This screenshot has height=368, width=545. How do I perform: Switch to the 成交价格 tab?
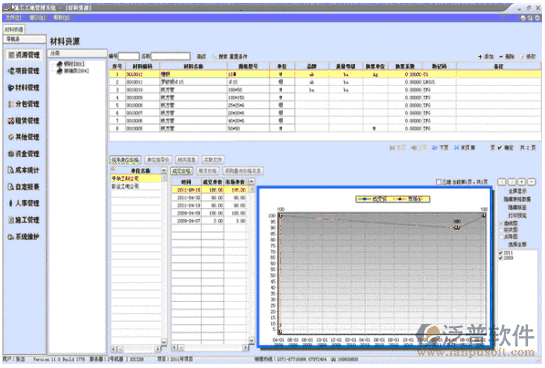point(181,171)
